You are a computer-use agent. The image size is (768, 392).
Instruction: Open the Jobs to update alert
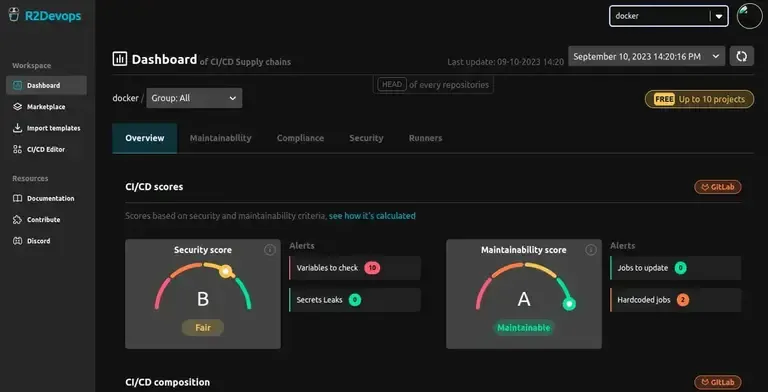[676, 268]
